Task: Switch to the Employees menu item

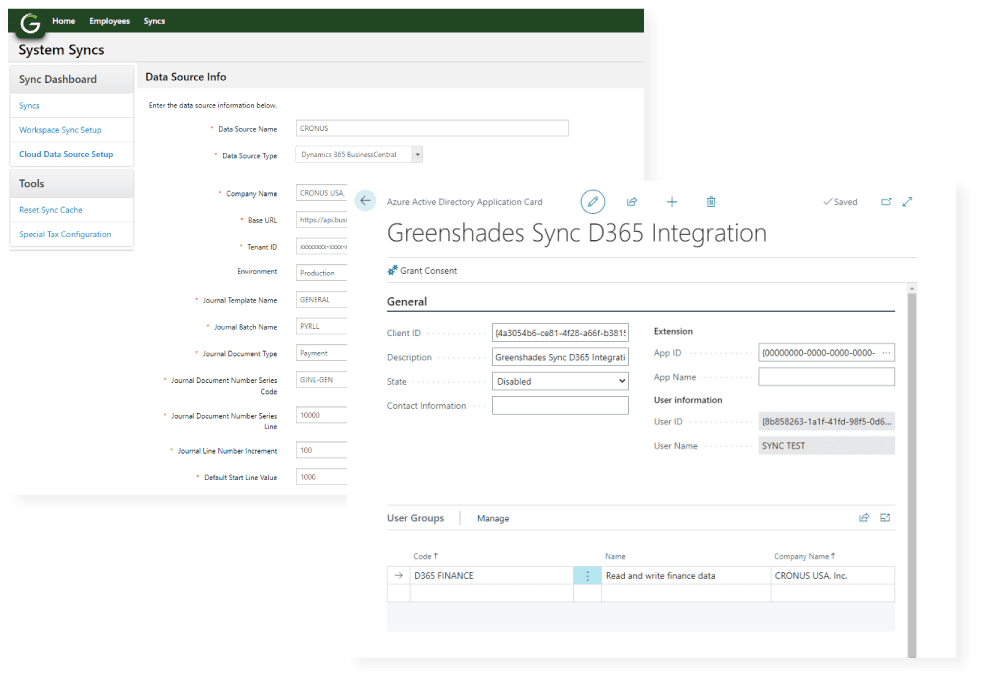Action: pyautogui.click(x=109, y=20)
